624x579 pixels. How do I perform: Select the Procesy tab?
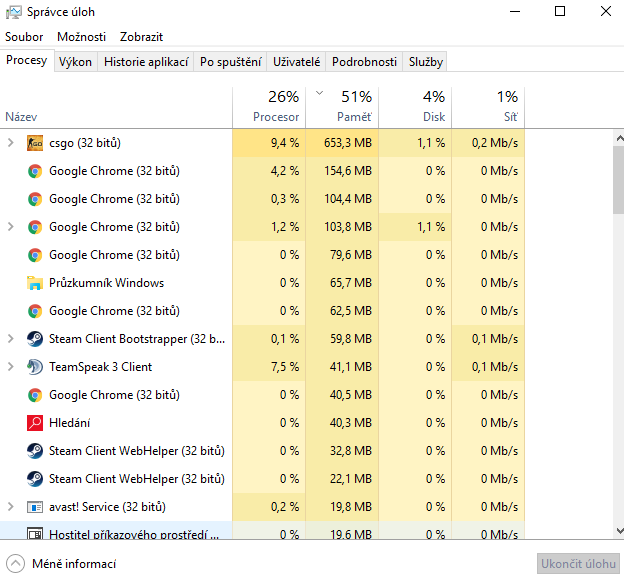pos(27,60)
